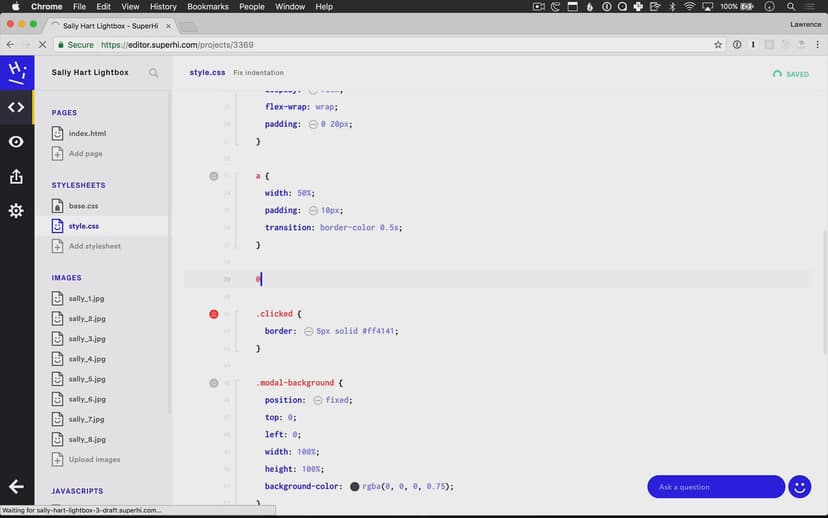Toggle the widget next to position fixed
This screenshot has height=518, width=828.
click(x=317, y=400)
